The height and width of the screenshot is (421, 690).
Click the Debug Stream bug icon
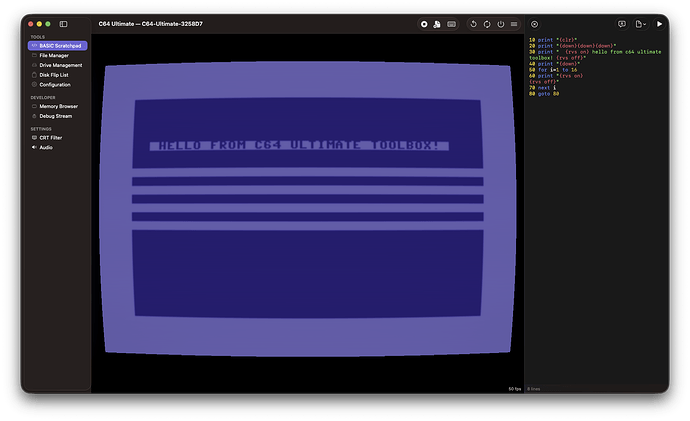[34, 116]
